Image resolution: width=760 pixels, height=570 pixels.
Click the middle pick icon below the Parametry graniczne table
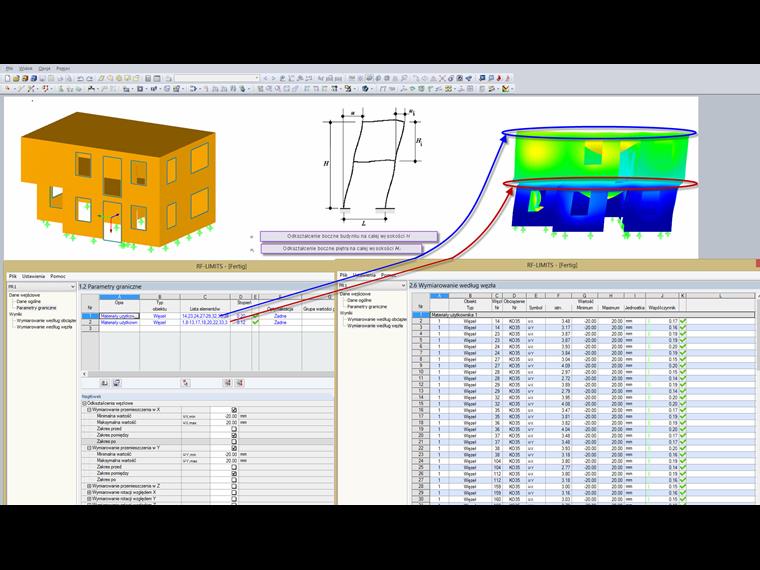(x=186, y=383)
